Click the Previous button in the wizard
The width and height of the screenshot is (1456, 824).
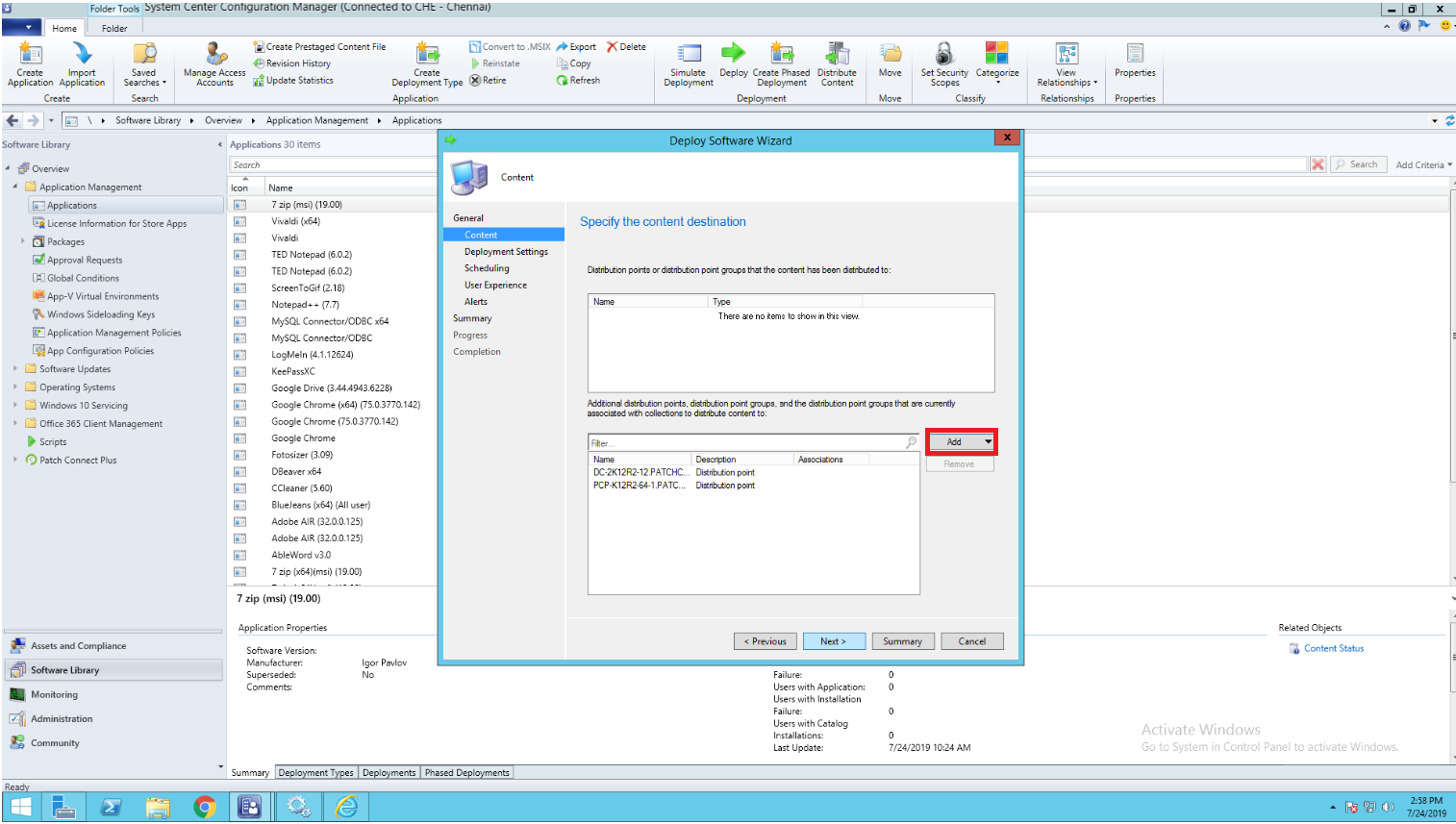click(x=765, y=640)
